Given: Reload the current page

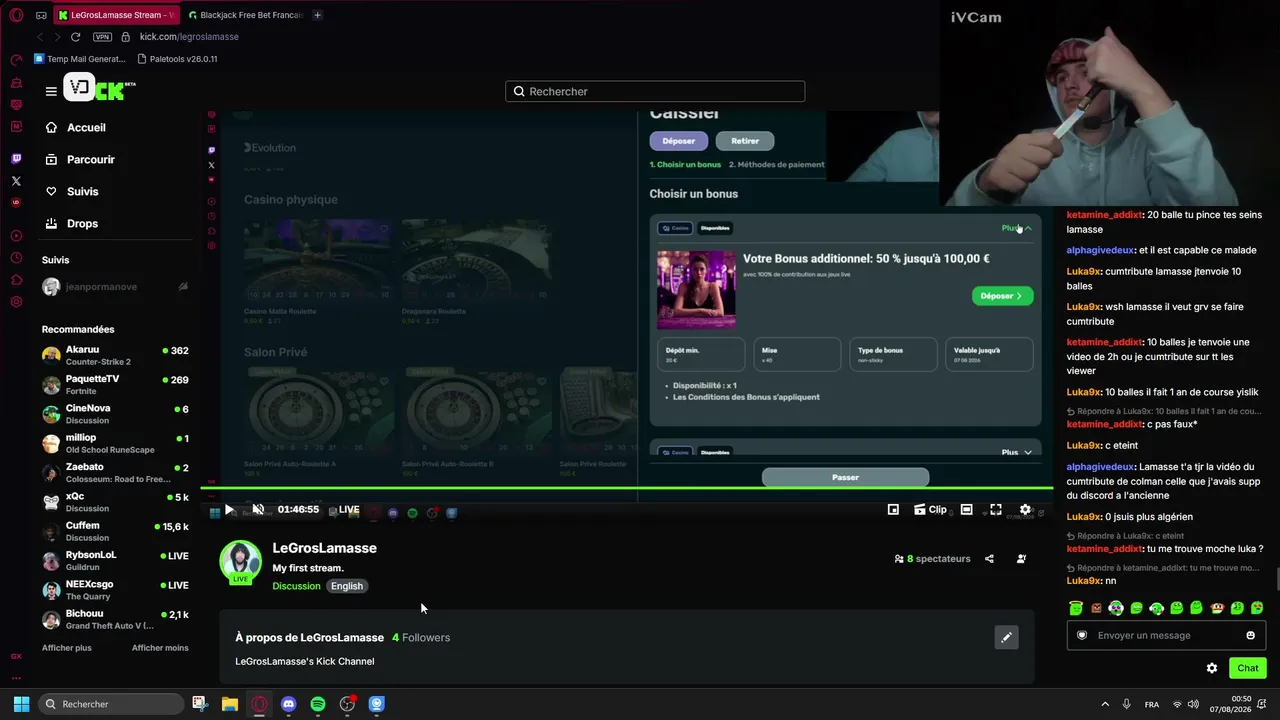Looking at the screenshot, I should click(75, 37).
